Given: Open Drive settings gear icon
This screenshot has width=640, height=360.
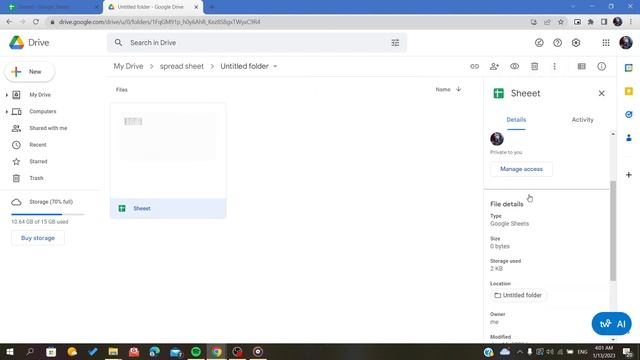Looking at the screenshot, I should point(576,42).
